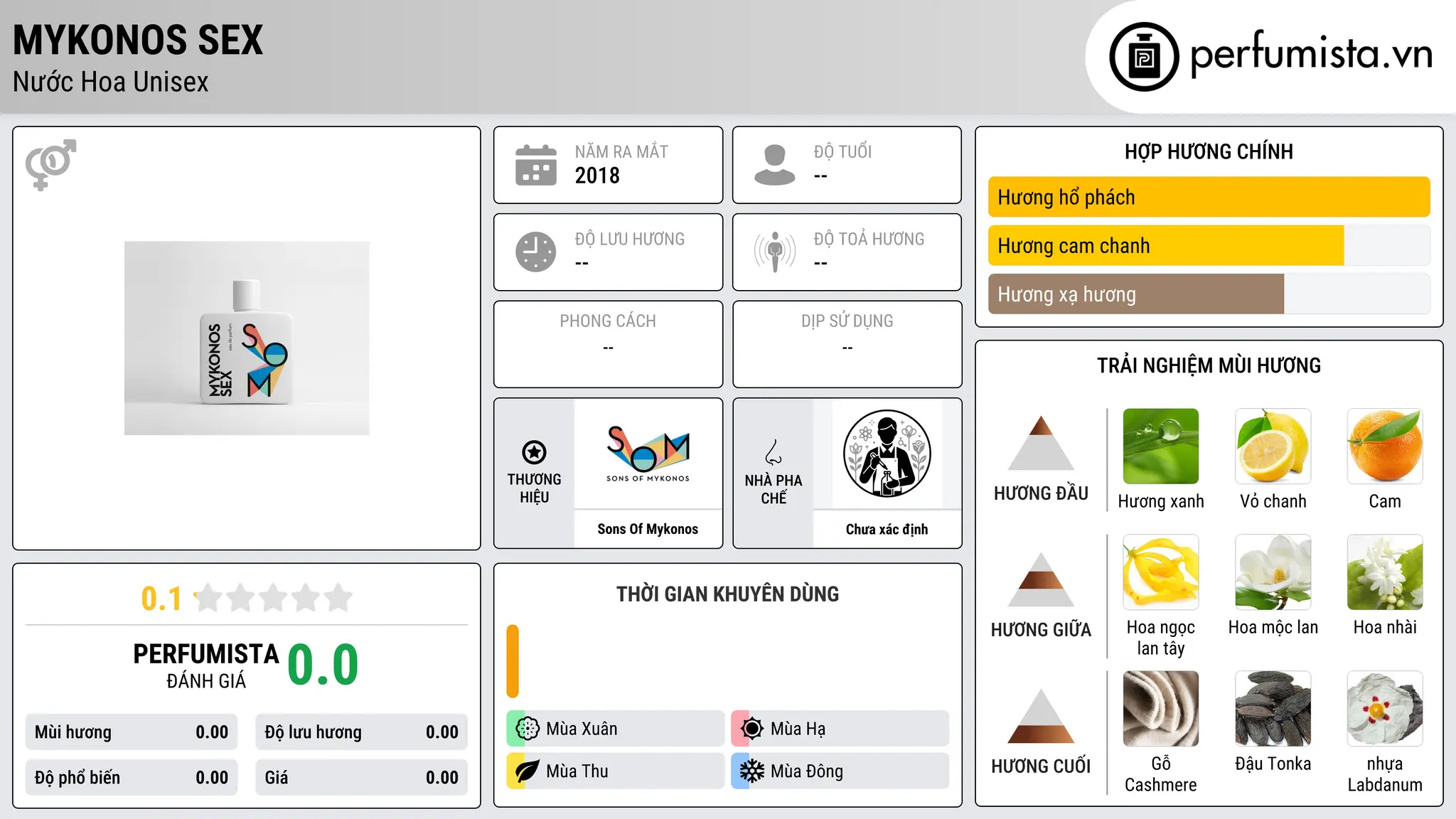Viewport: 1456px width, 819px height.
Task: Click the five-star rating row
Action: pyautogui.click(x=274, y=598)
